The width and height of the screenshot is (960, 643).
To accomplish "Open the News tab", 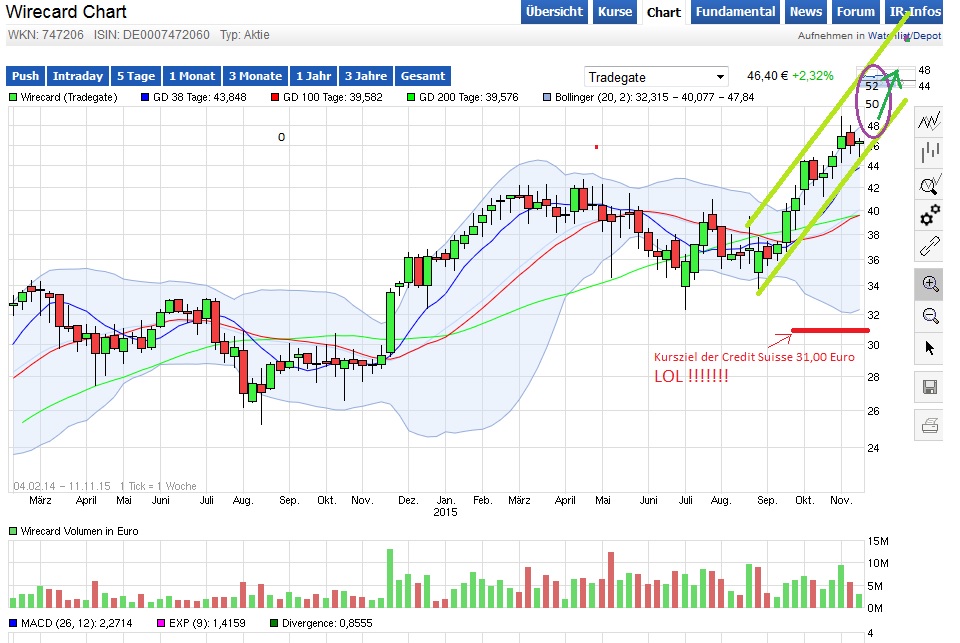I will pos(806,12).
